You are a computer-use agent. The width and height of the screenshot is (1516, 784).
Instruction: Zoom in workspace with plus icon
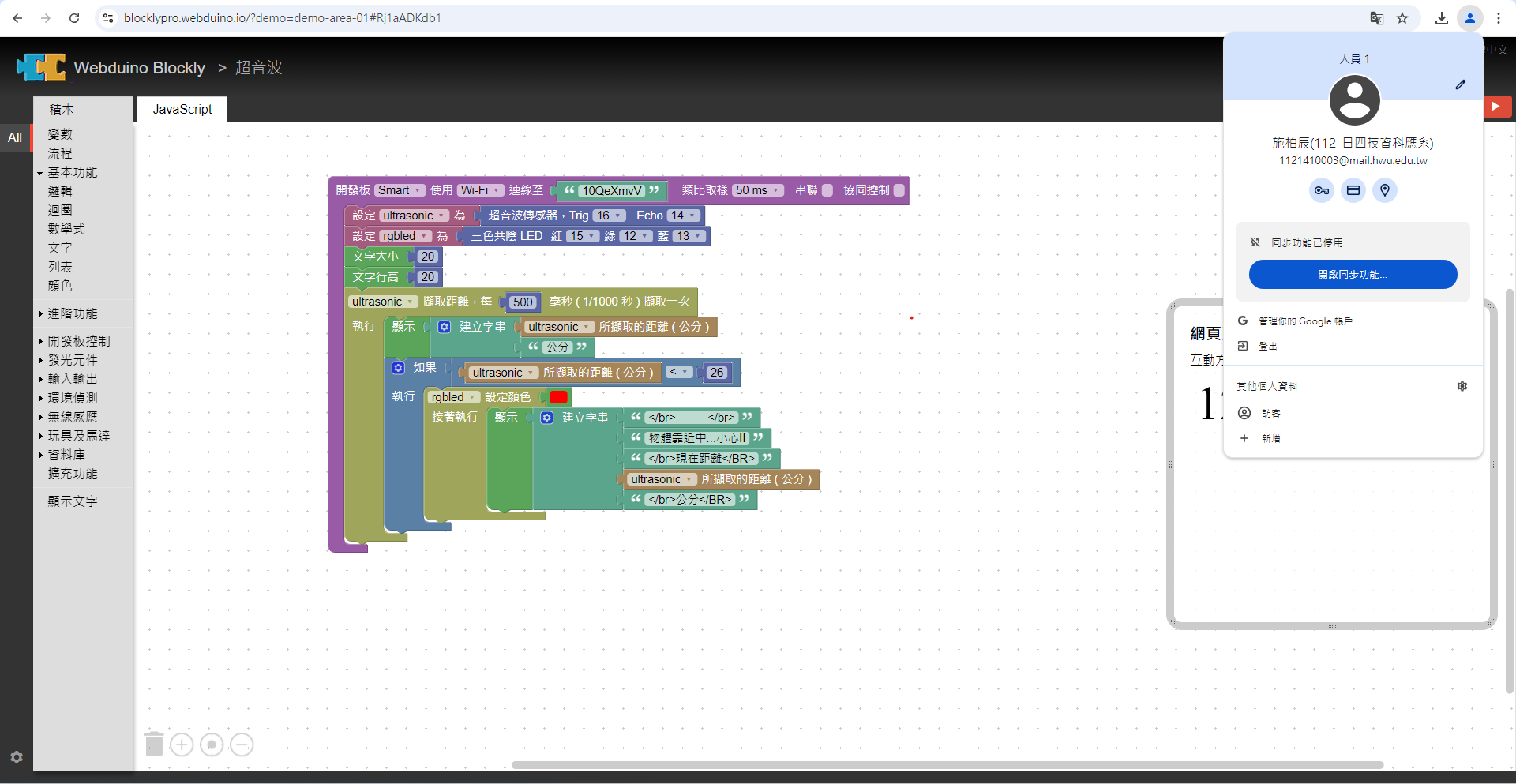click(182, 745)
